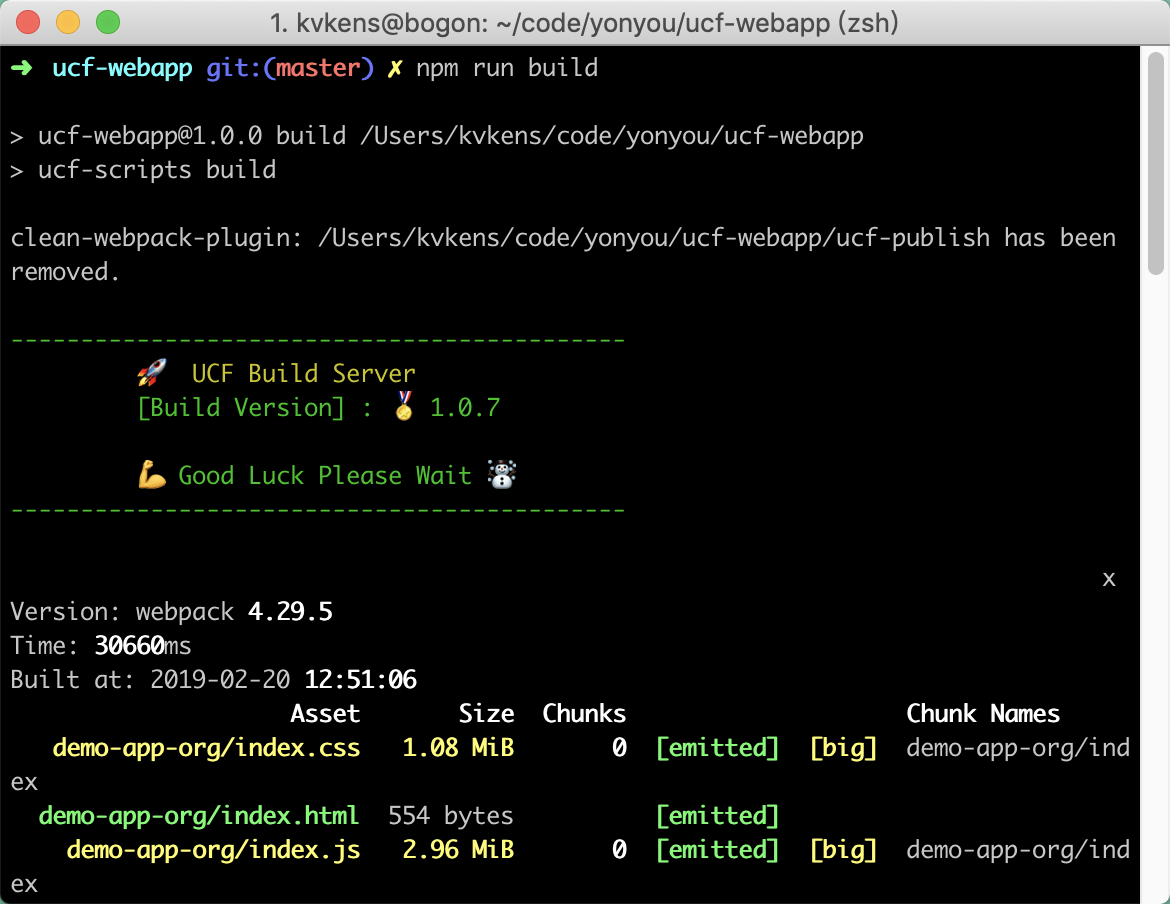
Task: Click webpack version '4.29.5'
Action: point(290,612)
